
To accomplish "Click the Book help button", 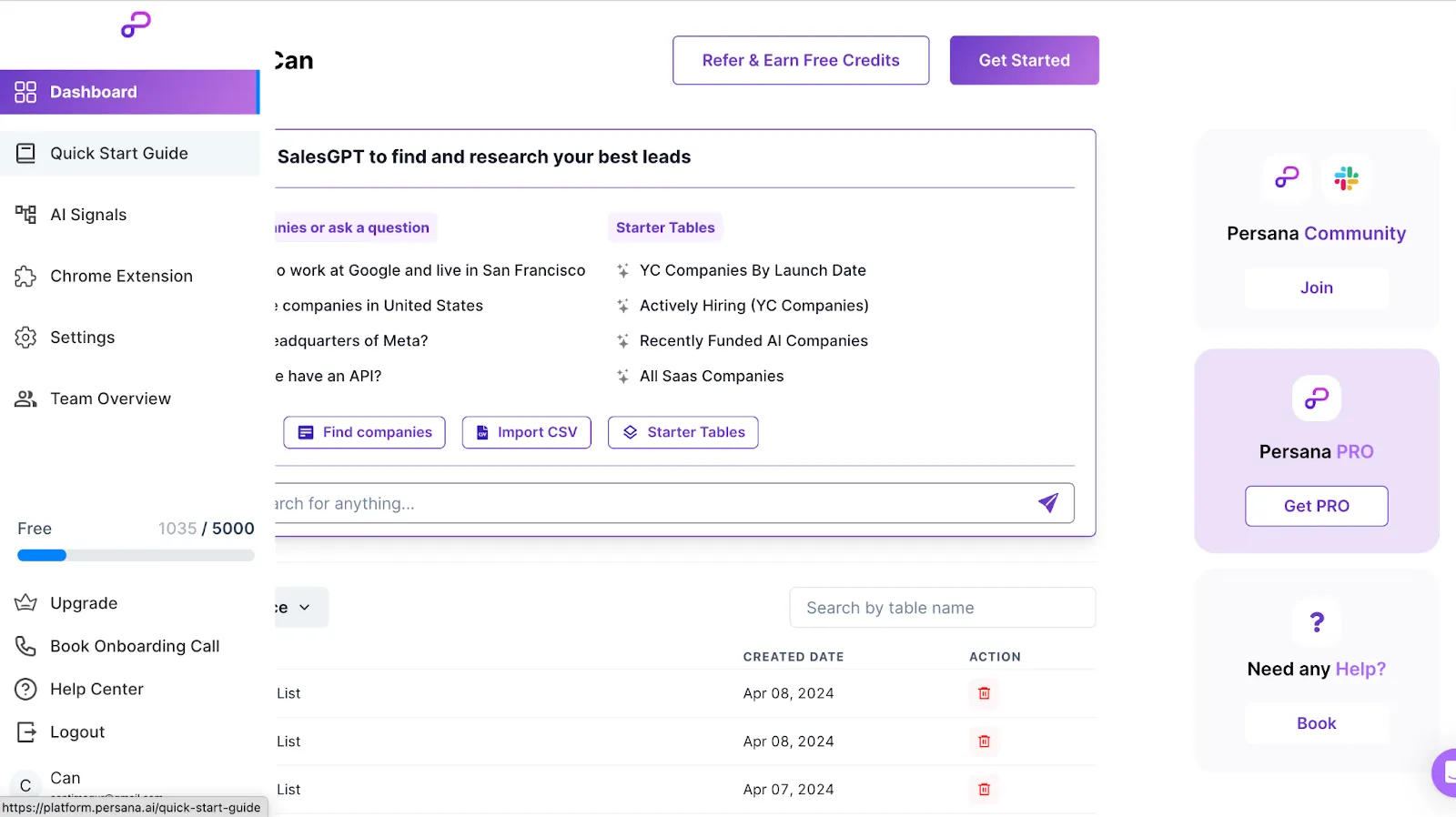I will (x=1317, y=723).
